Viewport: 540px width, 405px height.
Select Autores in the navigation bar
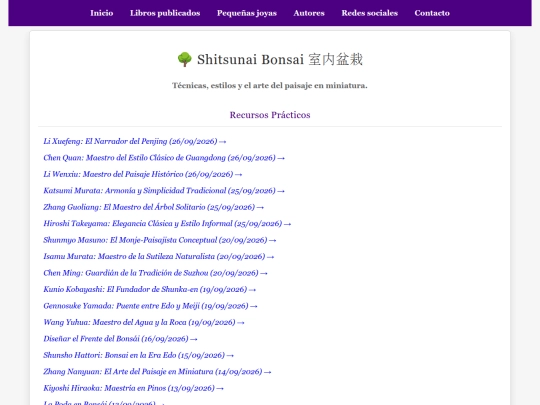click(309, 13)
